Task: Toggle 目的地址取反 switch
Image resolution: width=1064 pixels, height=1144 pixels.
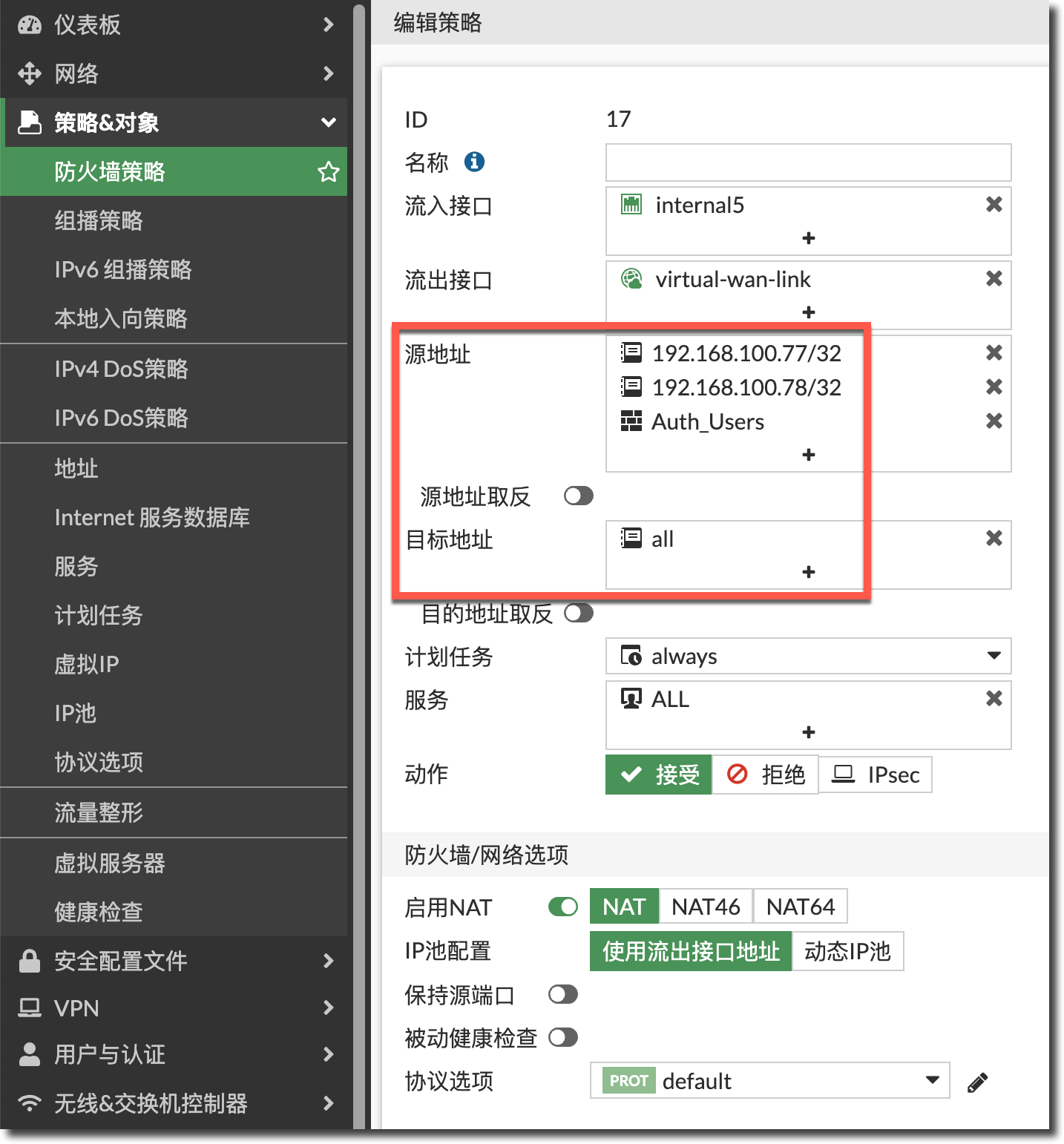Action: (578, 613)
